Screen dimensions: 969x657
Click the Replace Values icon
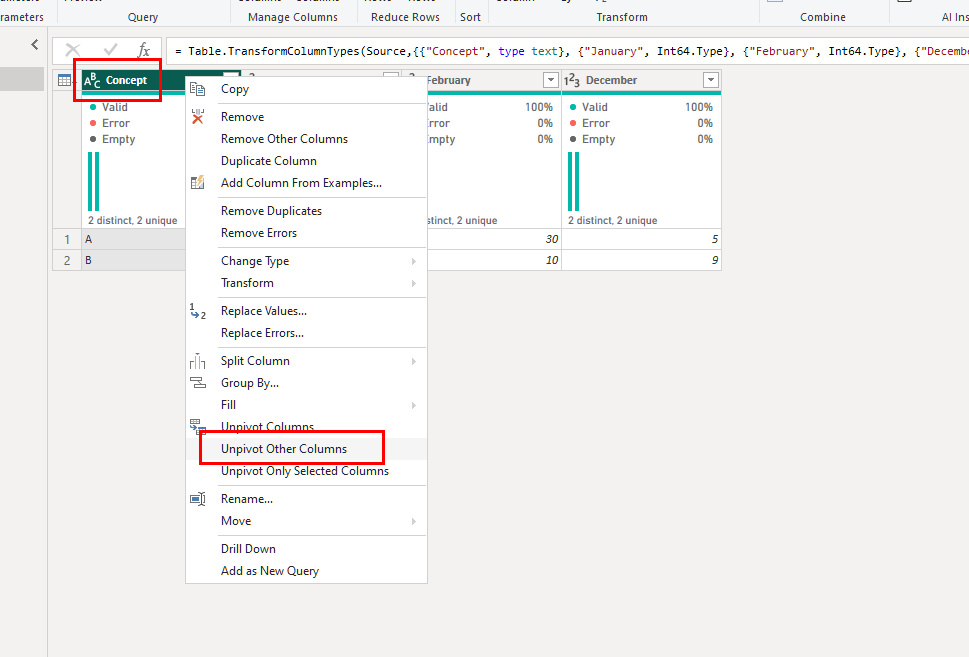(197, 311)
